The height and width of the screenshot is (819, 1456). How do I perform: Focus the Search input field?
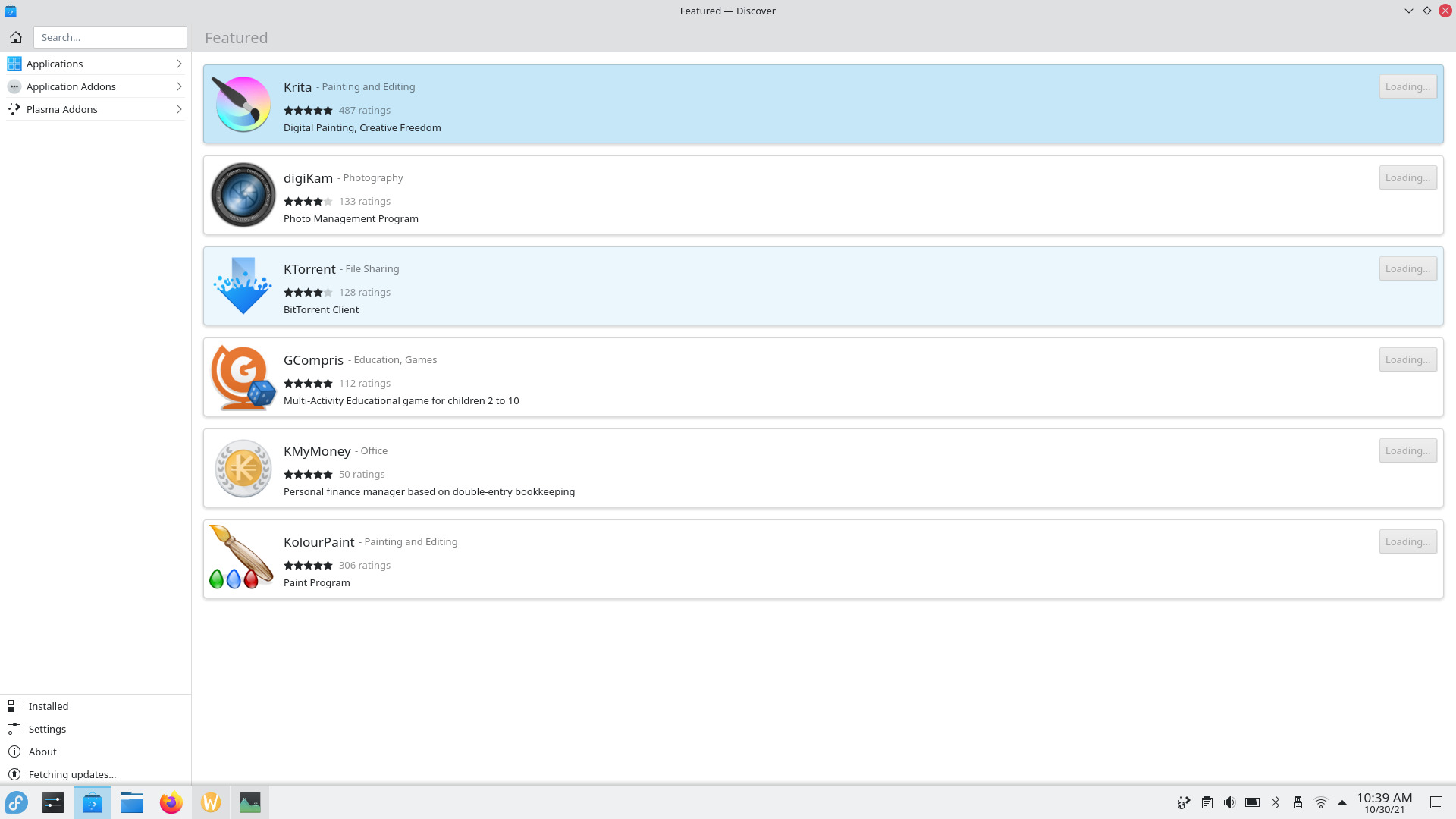tap(110, 37)
